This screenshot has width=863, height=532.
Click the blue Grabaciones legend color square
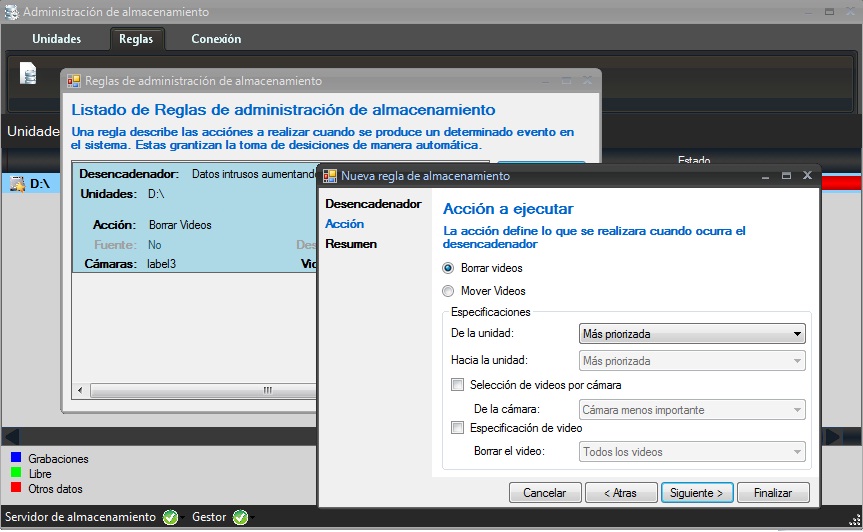pos(16,459)
